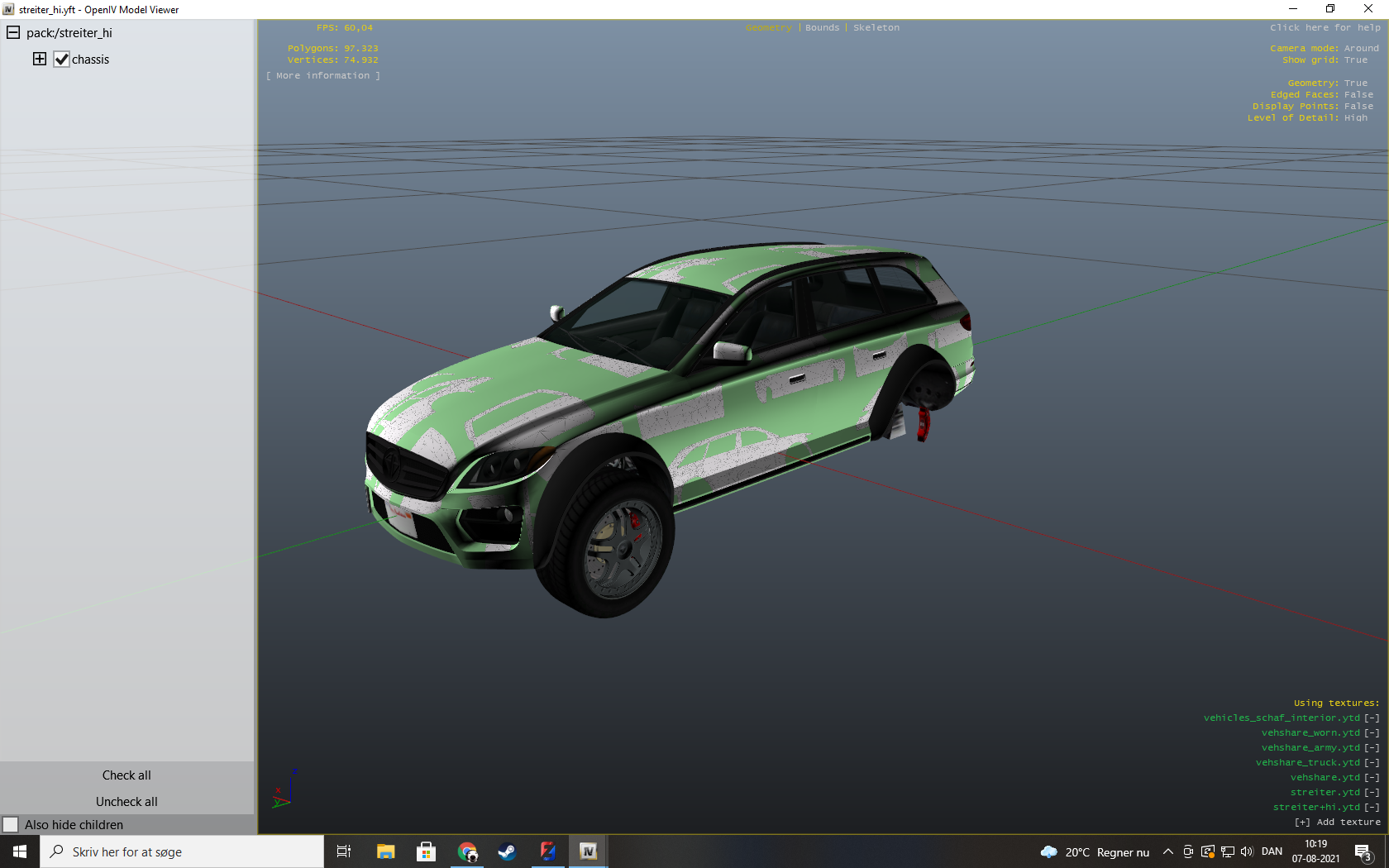
Task: Switch to the Bounds view tab
Action: tap(822, 28)
